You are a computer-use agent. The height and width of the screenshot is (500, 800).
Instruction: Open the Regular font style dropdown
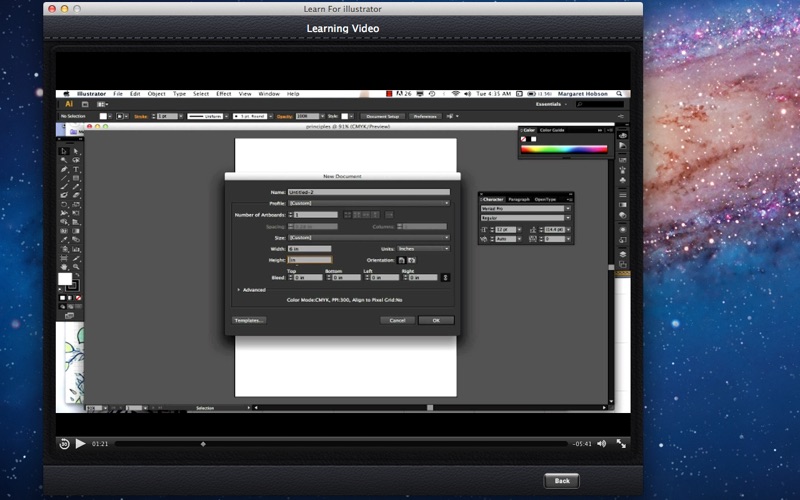pyautogui.click(x=567, y=218)
